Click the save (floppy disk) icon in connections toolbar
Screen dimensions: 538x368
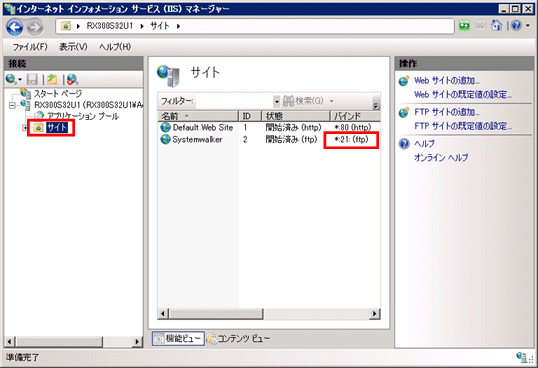pos(32,80)
